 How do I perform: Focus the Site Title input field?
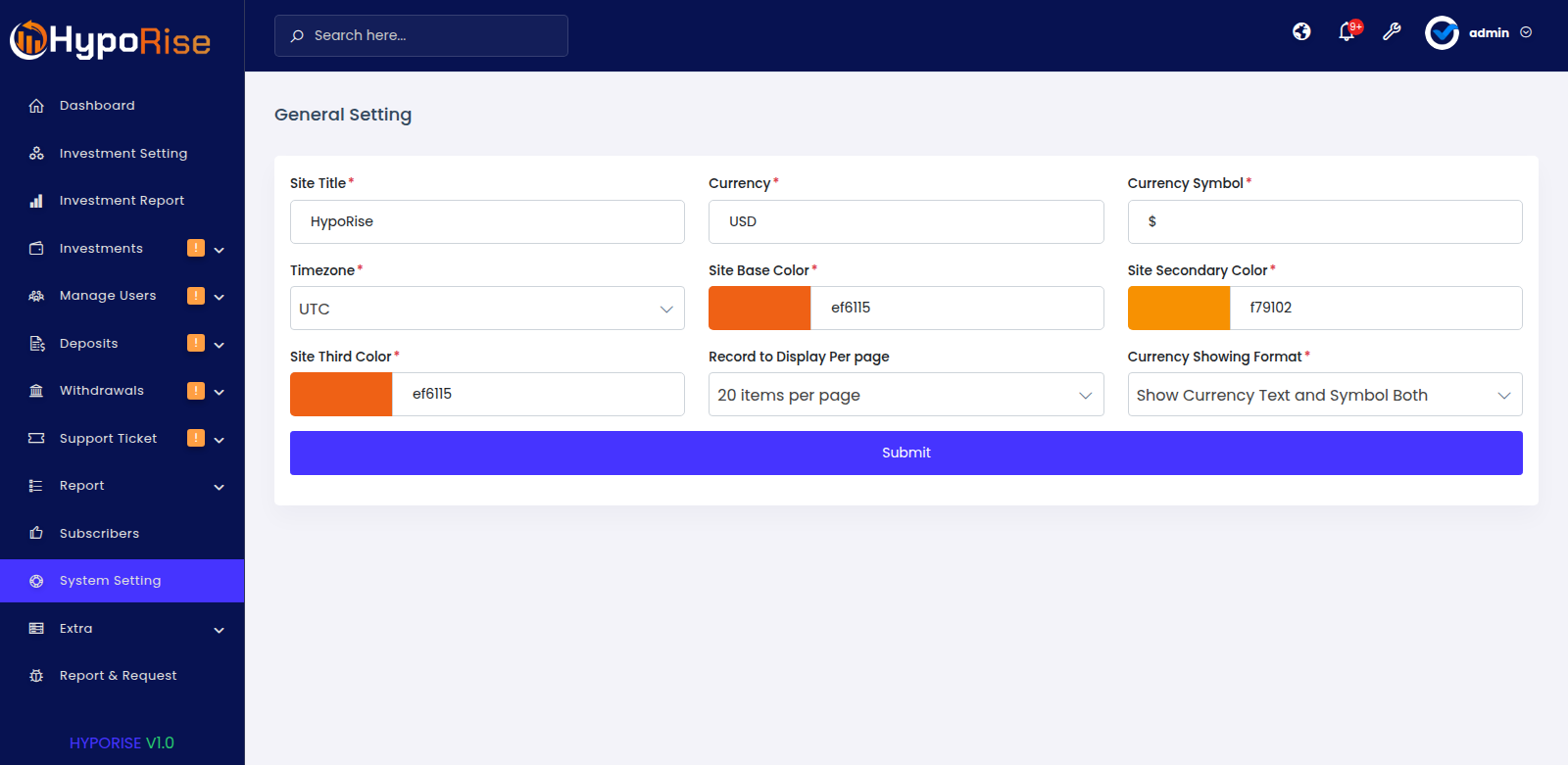(487, 221)
